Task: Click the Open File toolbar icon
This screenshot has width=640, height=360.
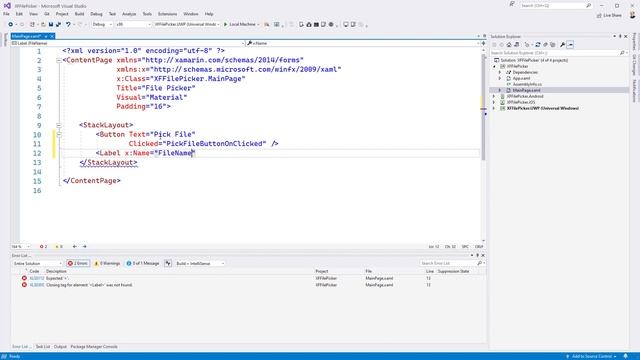Action: click(43, 24)
